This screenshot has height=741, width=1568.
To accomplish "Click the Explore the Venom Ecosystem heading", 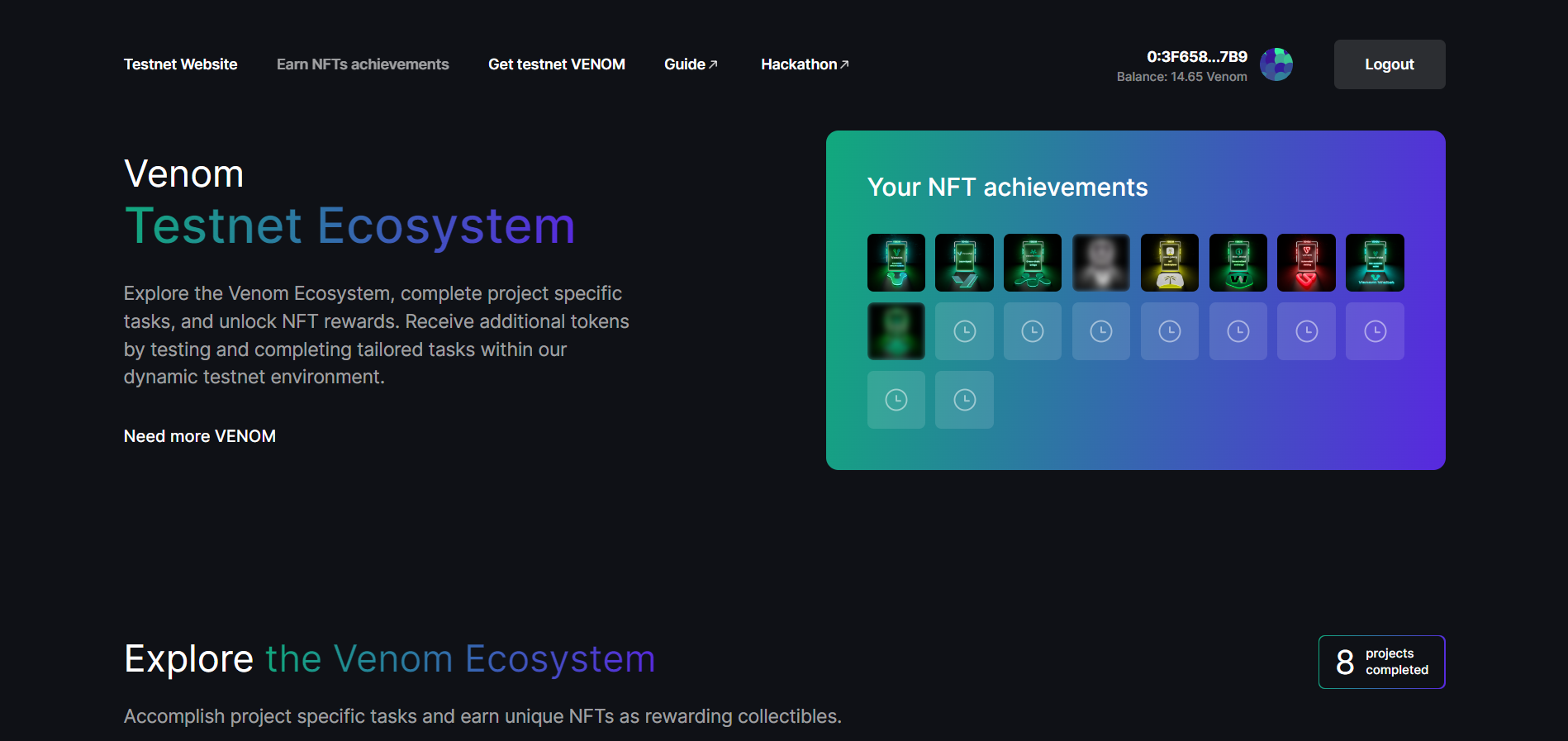I will (390, 659).
